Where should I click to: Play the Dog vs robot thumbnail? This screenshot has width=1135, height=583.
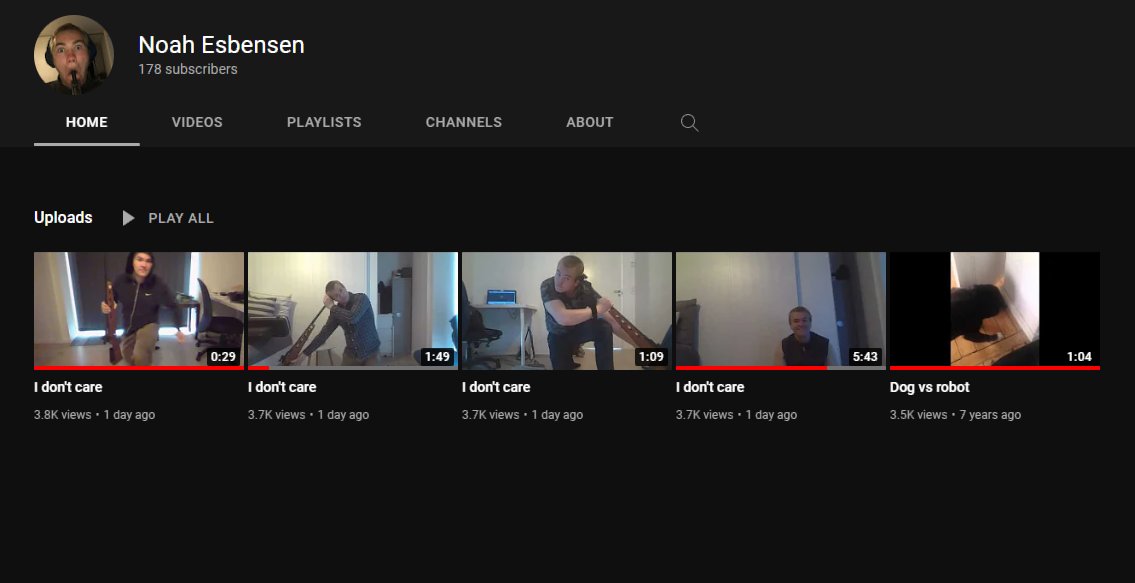pyautogui.click(x=995, y=311)
